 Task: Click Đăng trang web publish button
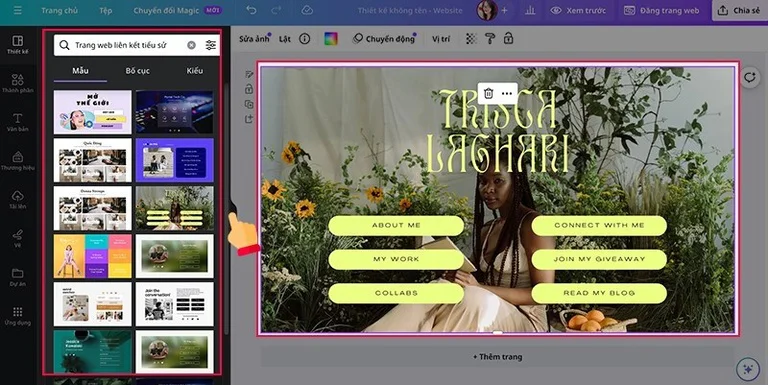661,10
